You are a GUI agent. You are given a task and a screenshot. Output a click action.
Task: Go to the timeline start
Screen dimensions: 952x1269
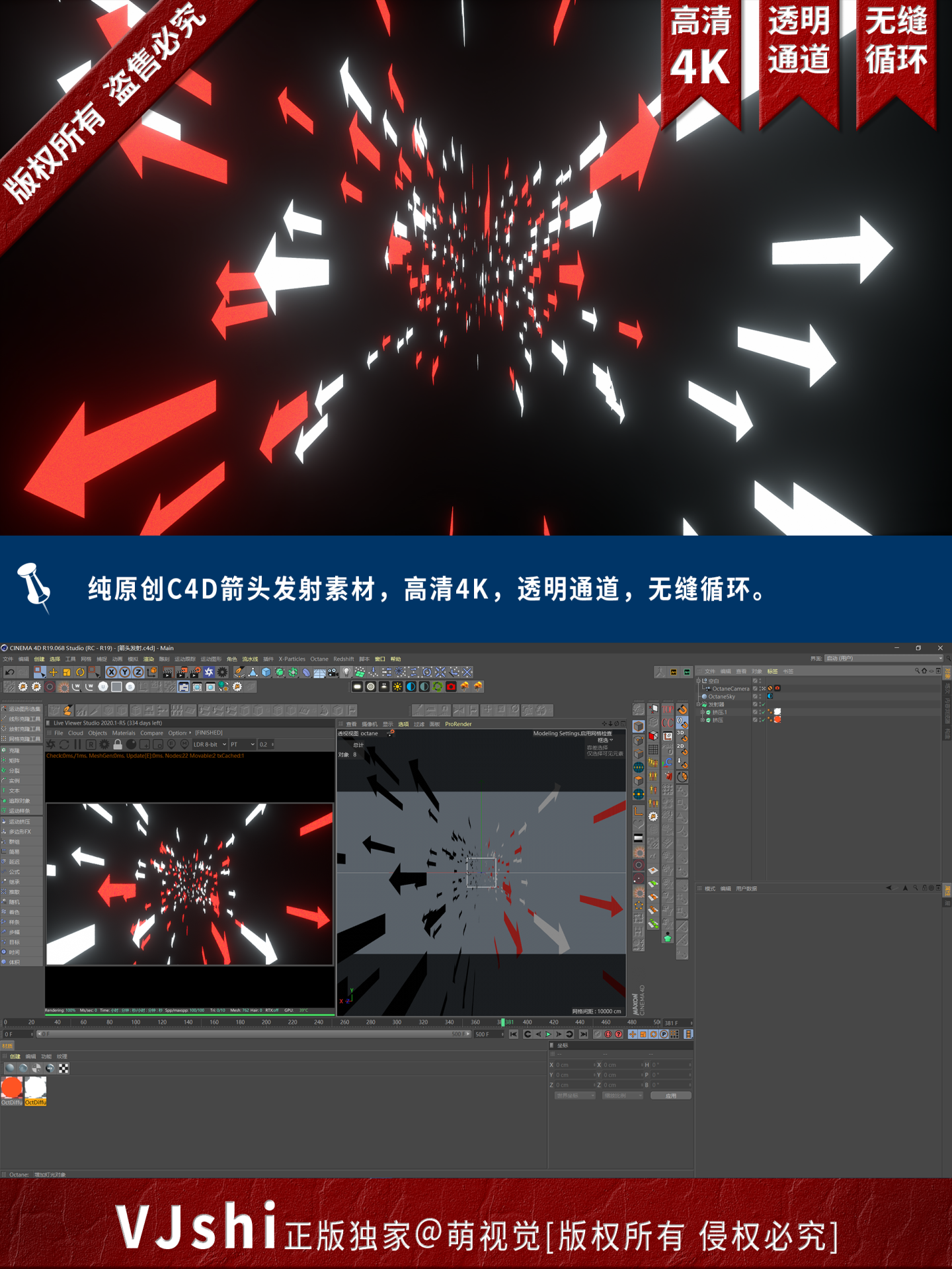(514, 1034)
